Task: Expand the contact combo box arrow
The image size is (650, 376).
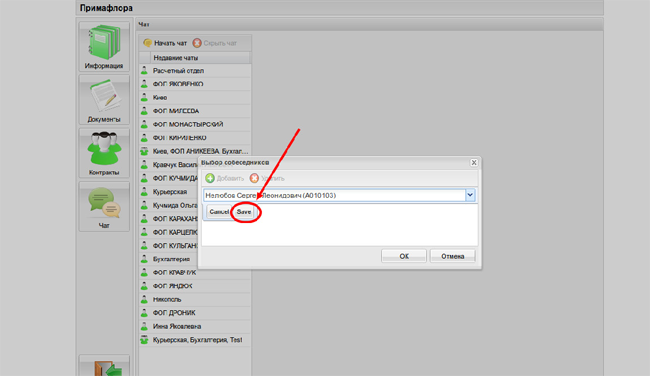Action: click(470, 195)
